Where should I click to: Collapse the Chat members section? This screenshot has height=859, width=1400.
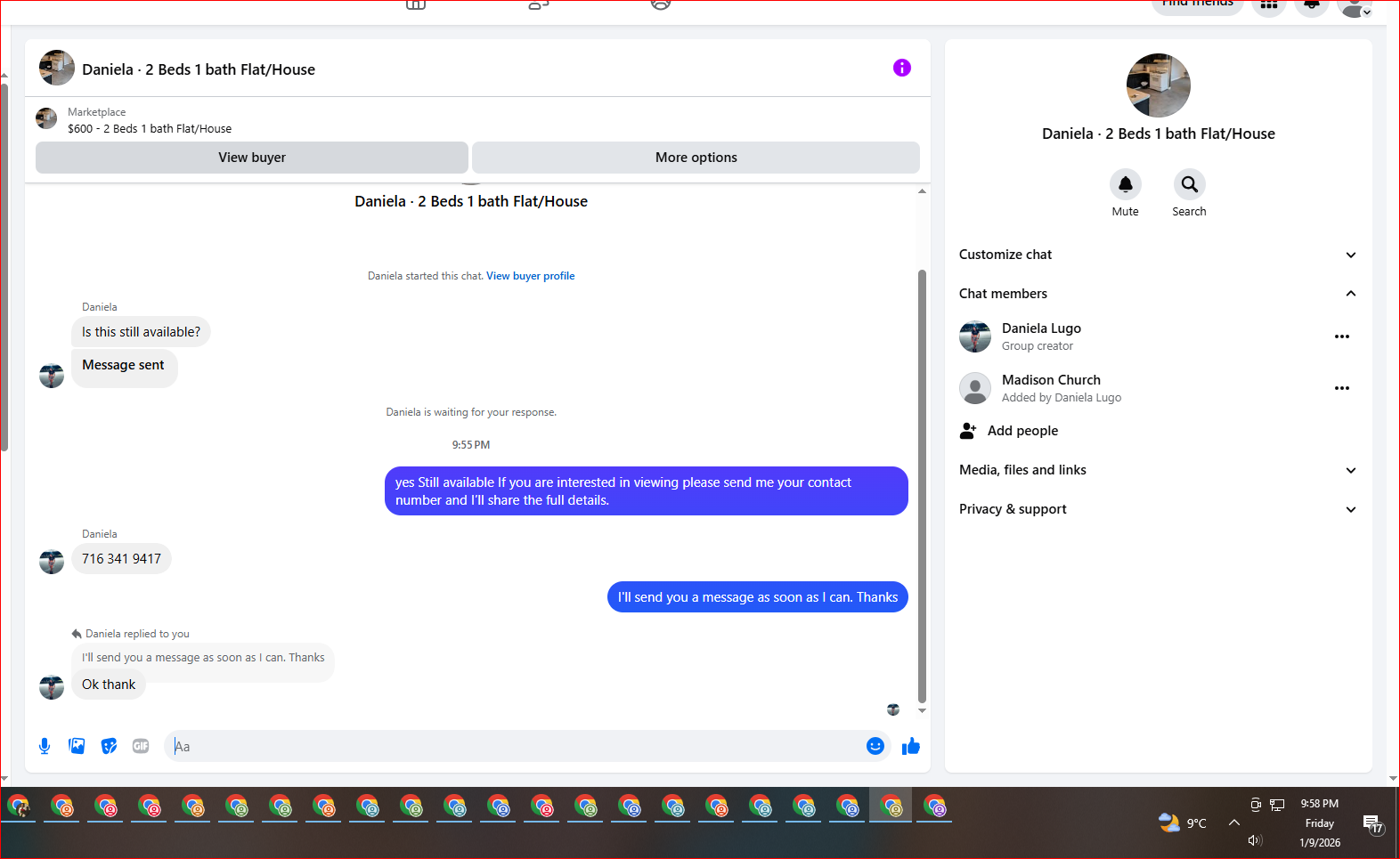[1158, 294]
